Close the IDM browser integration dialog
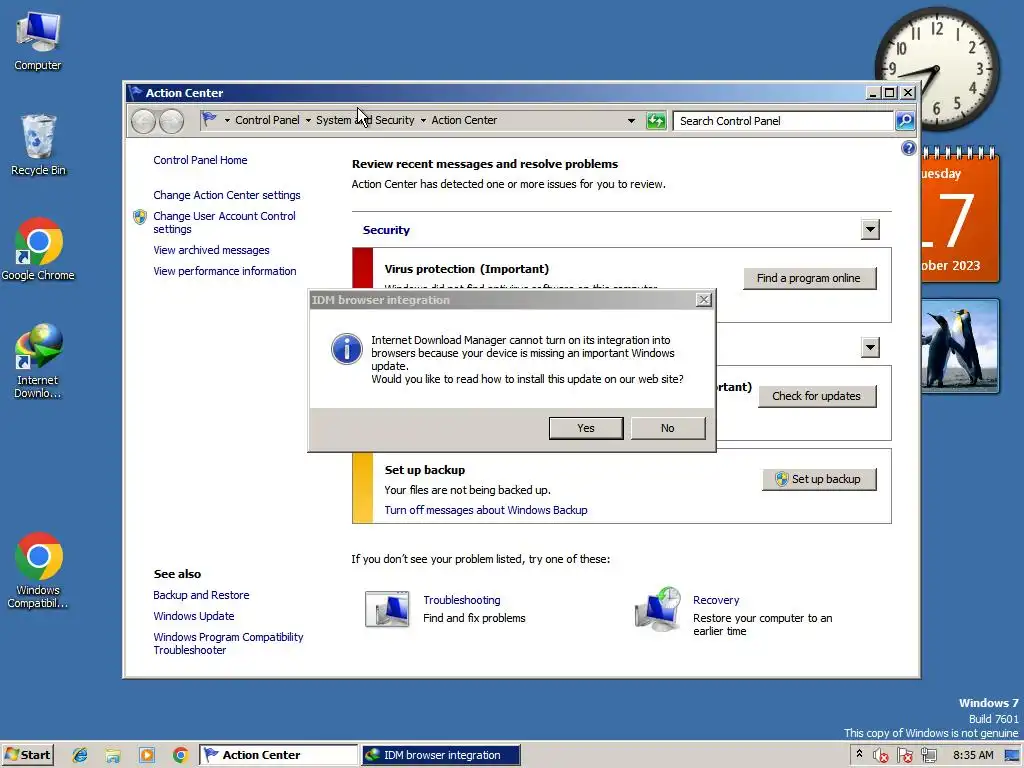1024x768 pixels. (x=703, y=300)
